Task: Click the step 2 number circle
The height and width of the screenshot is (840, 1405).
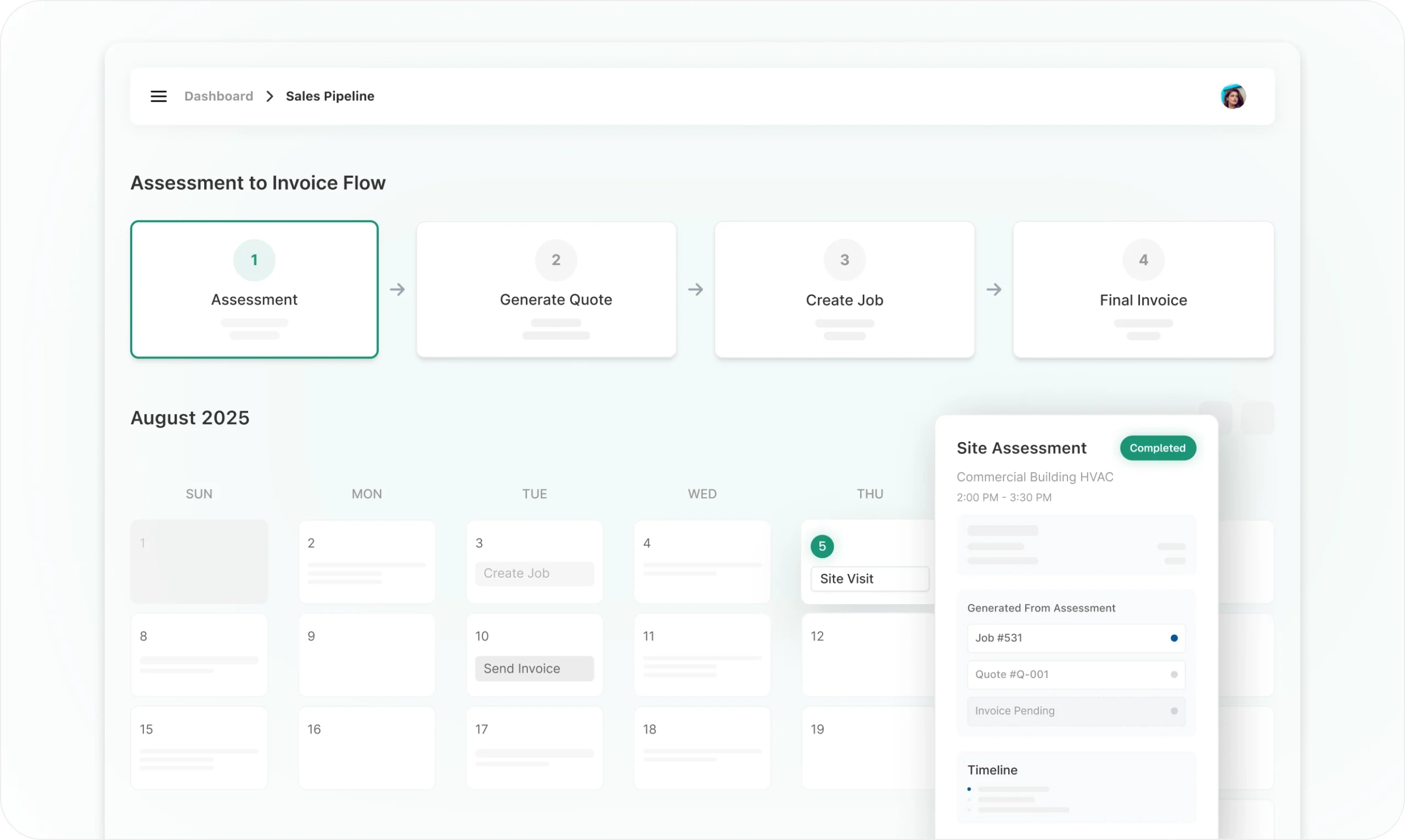Action: [x=555, y=260]
